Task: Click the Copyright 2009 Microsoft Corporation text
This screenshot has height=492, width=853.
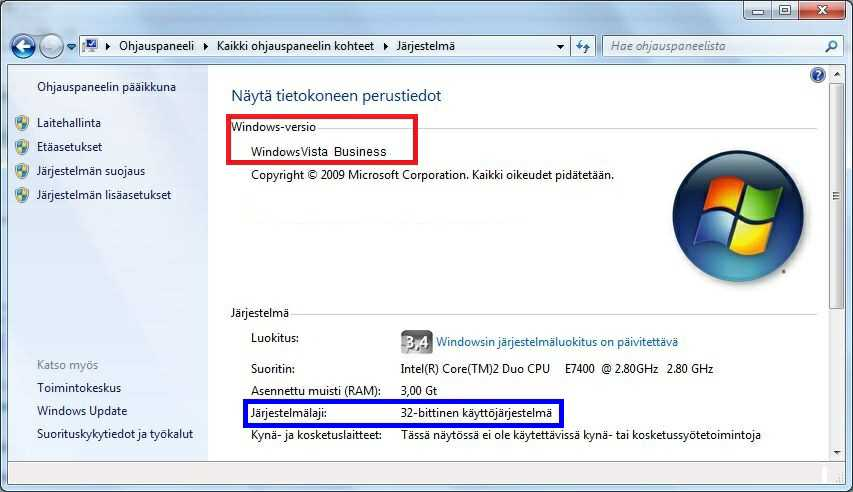Action: 432,175
